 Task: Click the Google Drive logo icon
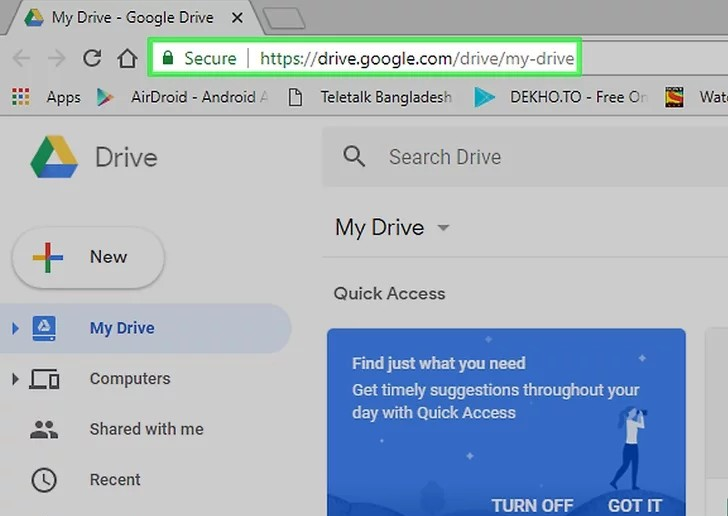point(54,157)
